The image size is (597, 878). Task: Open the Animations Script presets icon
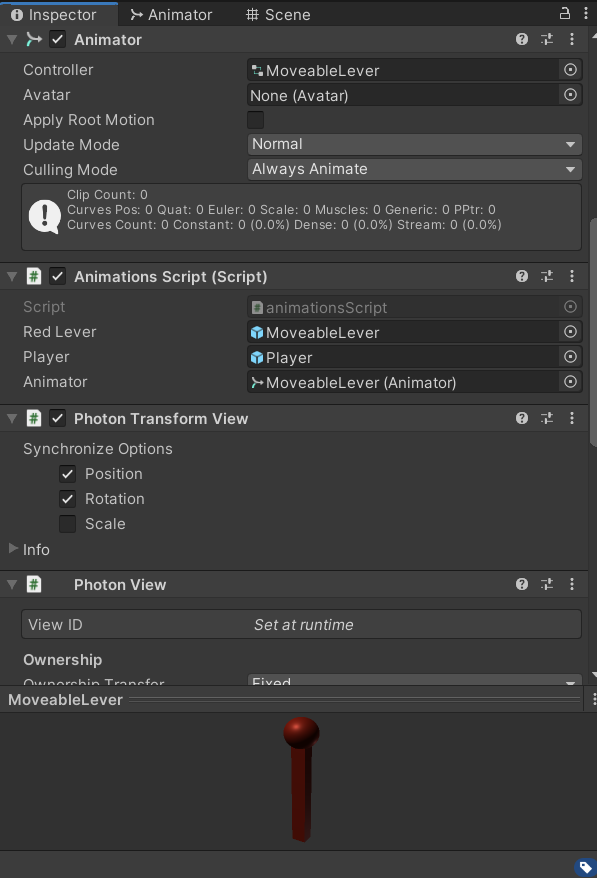546,276
